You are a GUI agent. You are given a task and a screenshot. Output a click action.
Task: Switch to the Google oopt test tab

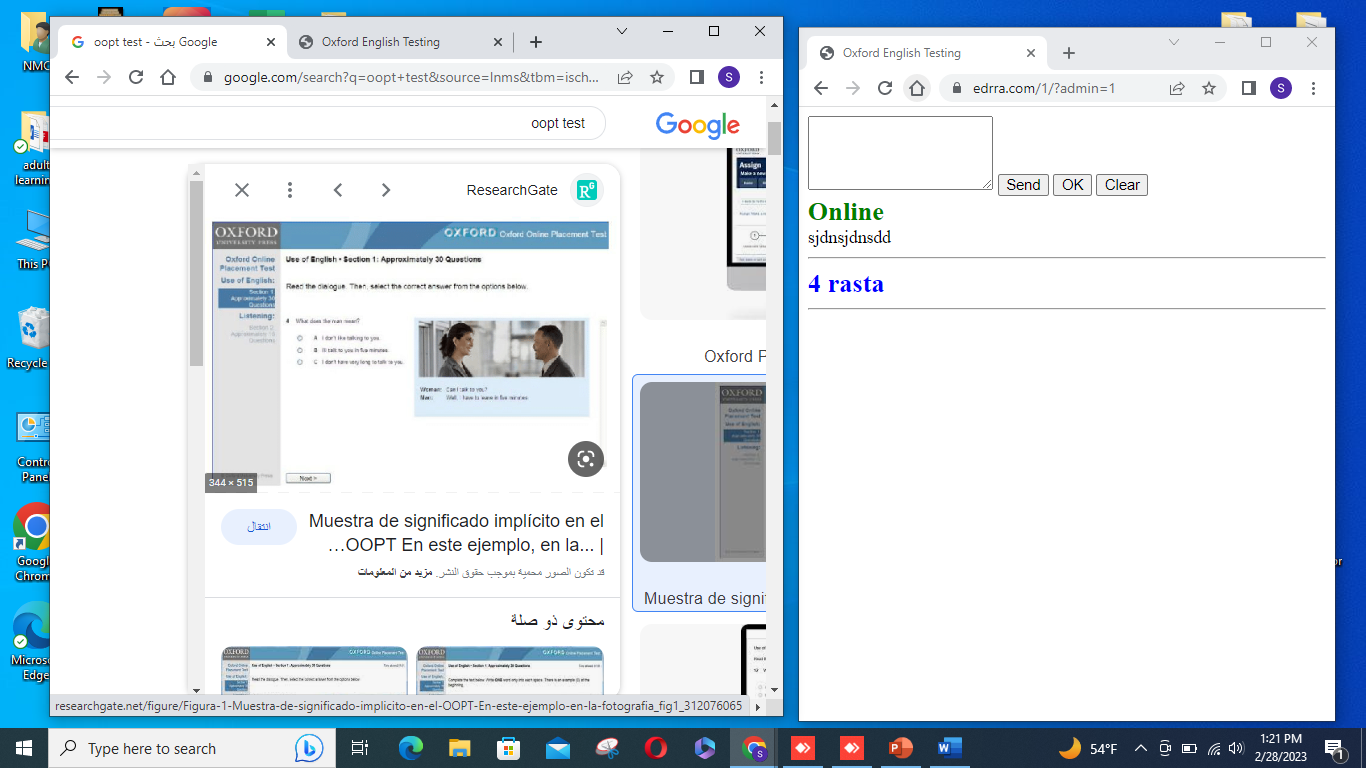point(173,42)
